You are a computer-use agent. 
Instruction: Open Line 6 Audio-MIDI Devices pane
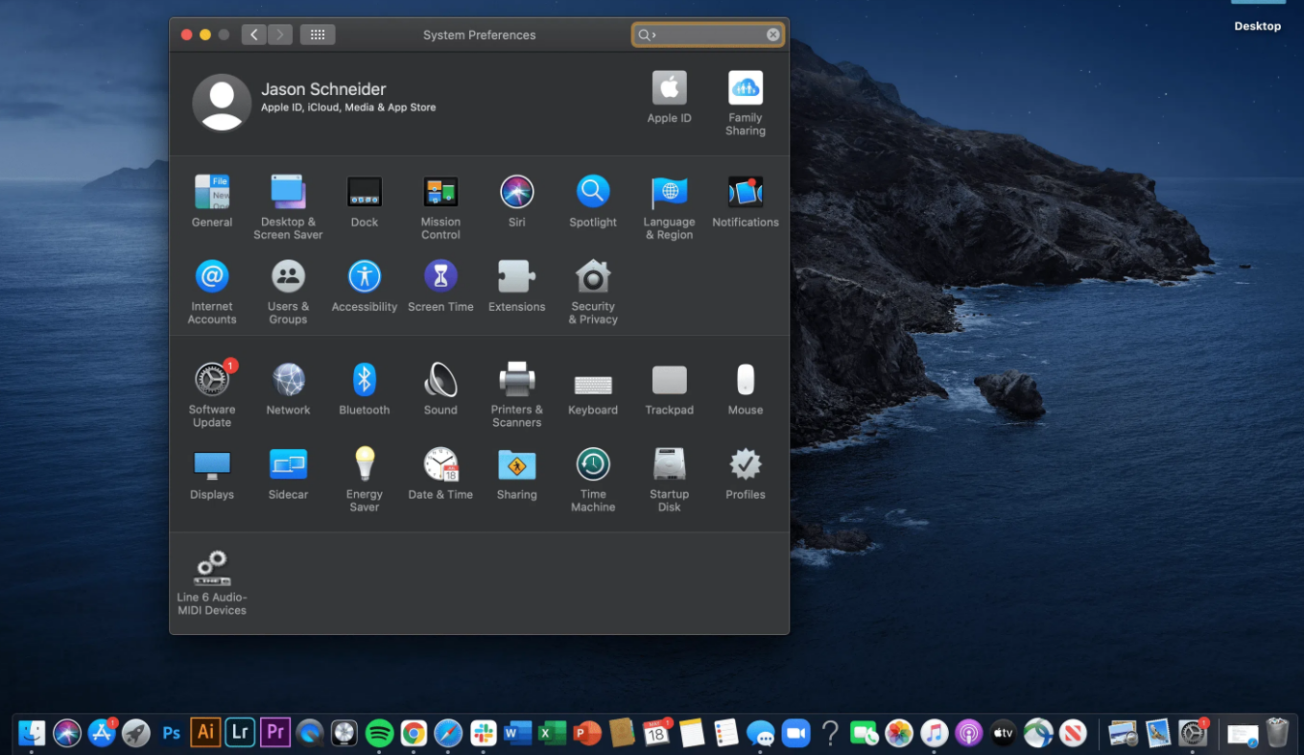click(x=212, y=568)
